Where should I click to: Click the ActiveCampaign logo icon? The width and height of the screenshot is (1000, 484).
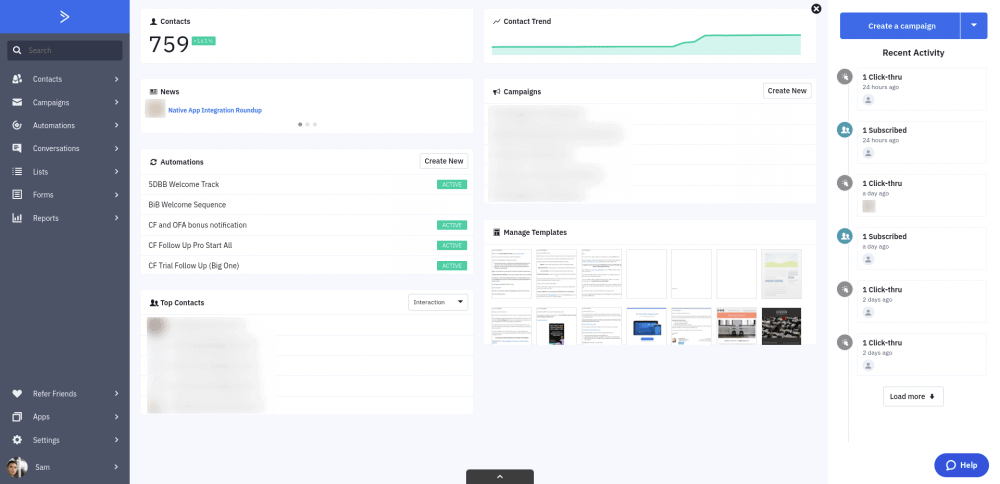coord(64,17)
